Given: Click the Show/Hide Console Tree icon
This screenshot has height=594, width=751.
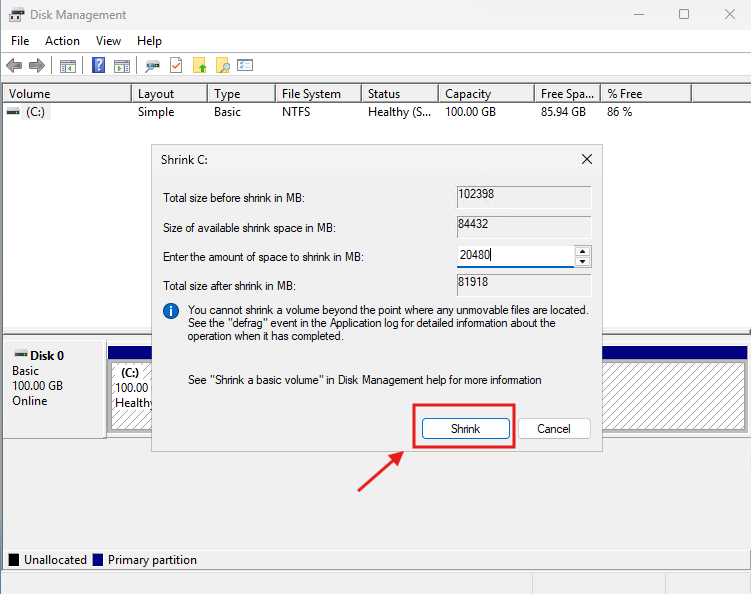Looking at the screenshot, I should (68, 66).
